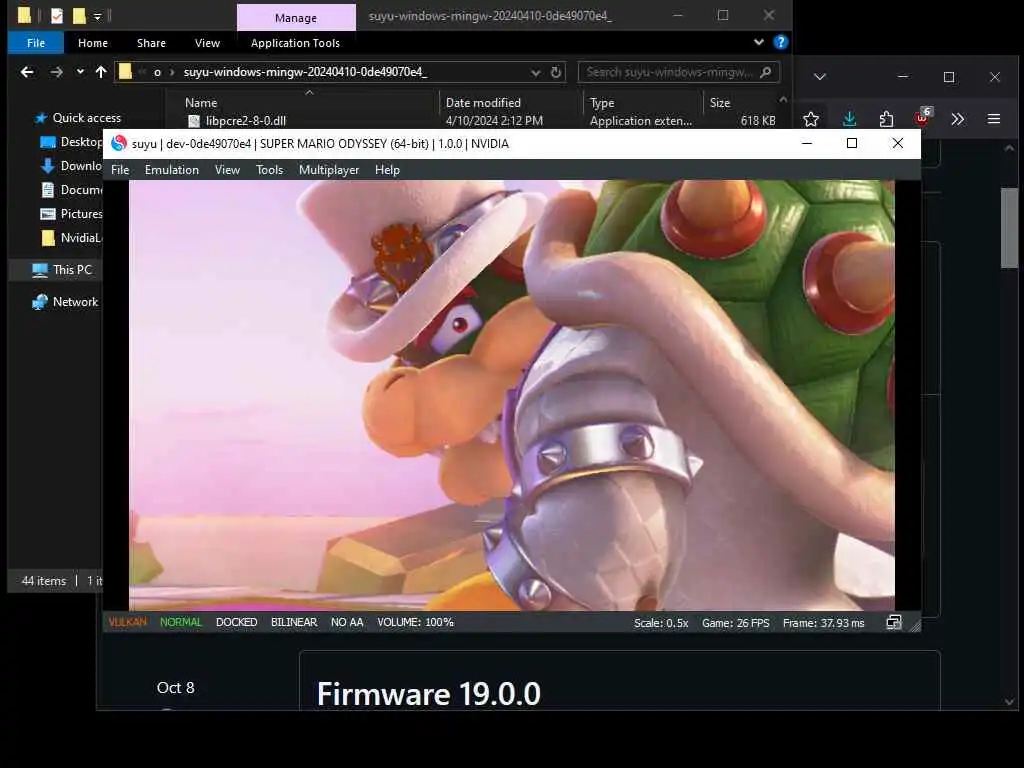Open the File tab in File Explorer
This screenshot has height=768, width=1024.
point(36,43)
